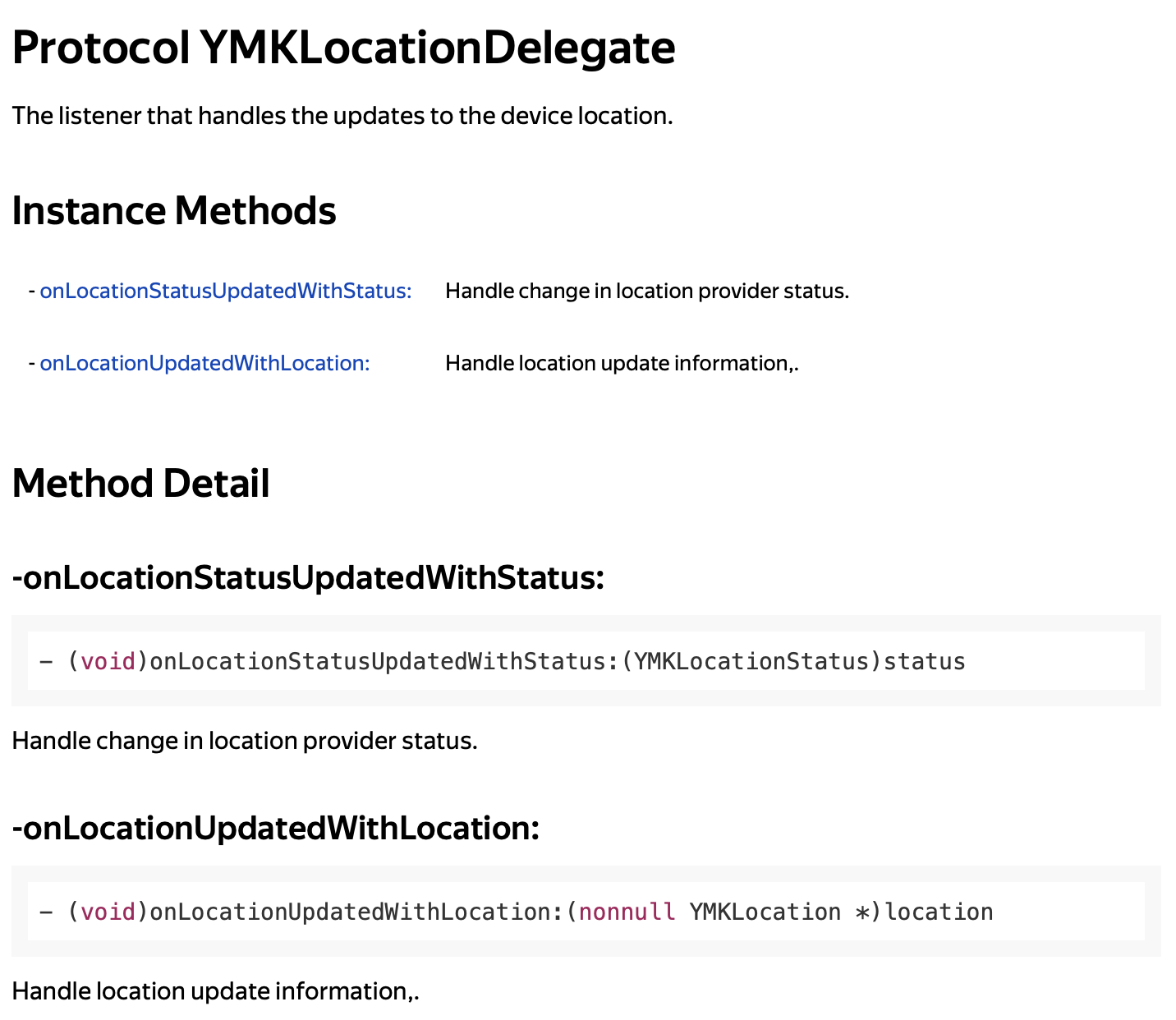Click the -onLocationStatusUpdatedWithStatus: detail heading
The width and height of the screenshot is (1176, 1020).
pos(308,578)
